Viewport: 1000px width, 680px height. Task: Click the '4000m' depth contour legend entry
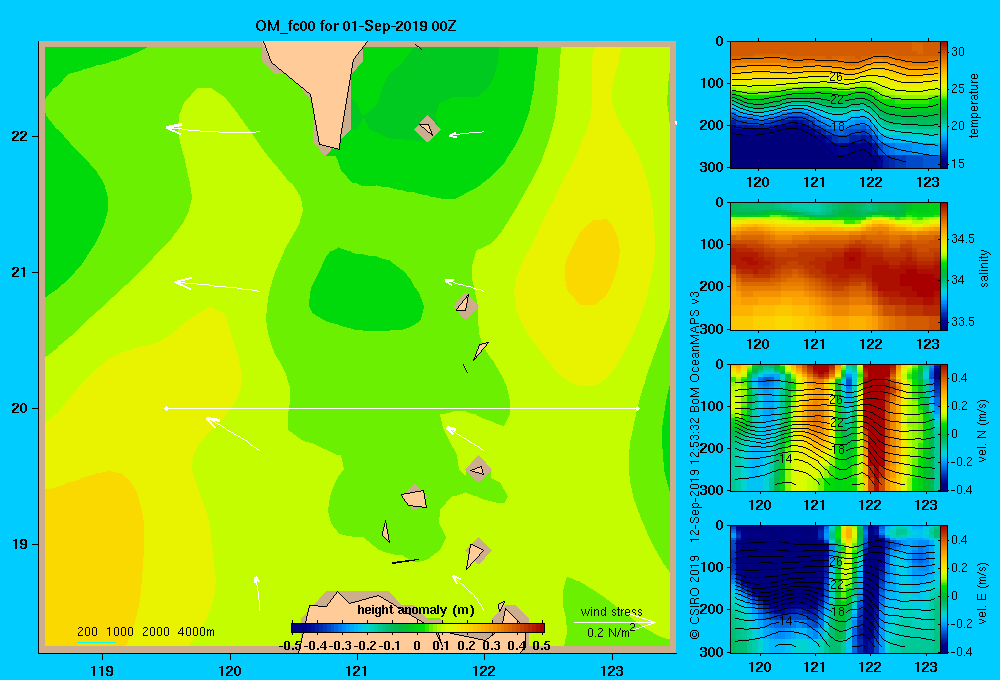click(x=196, y=632)
